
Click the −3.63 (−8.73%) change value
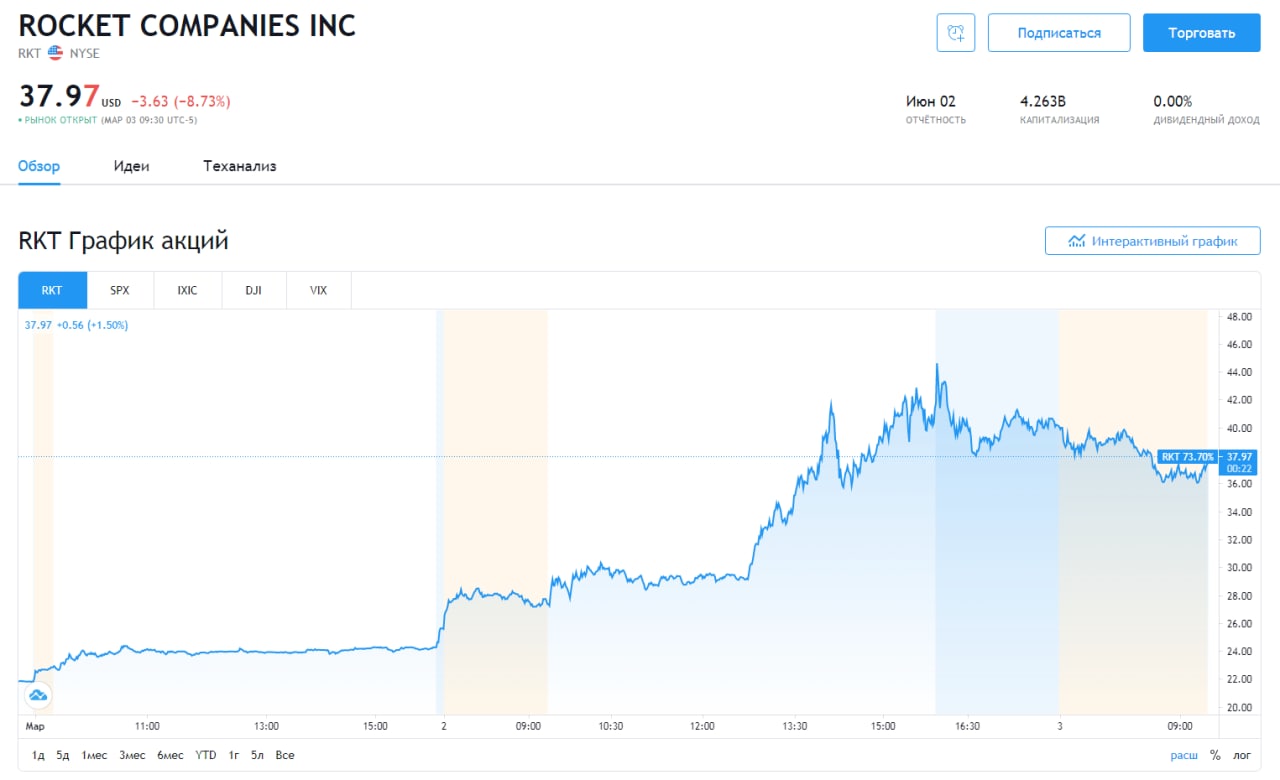tap(181, 101)
